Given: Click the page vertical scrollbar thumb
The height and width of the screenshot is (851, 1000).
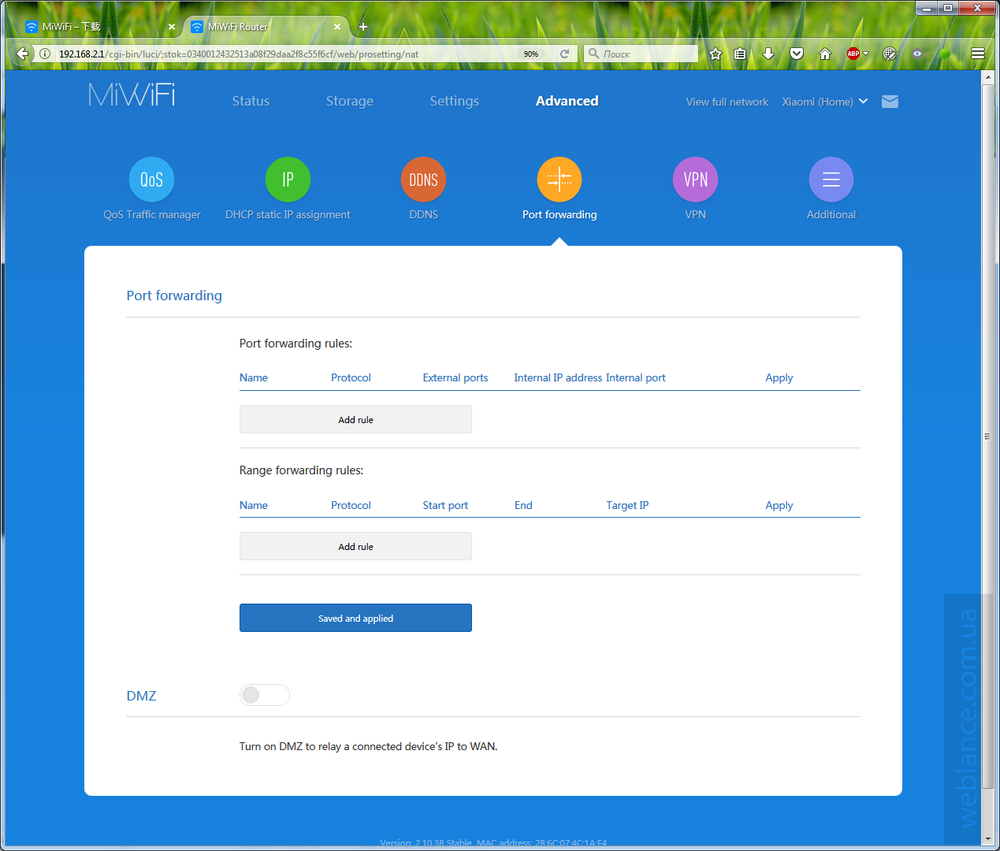Looking at the screenshot, I should pos(987,437).
